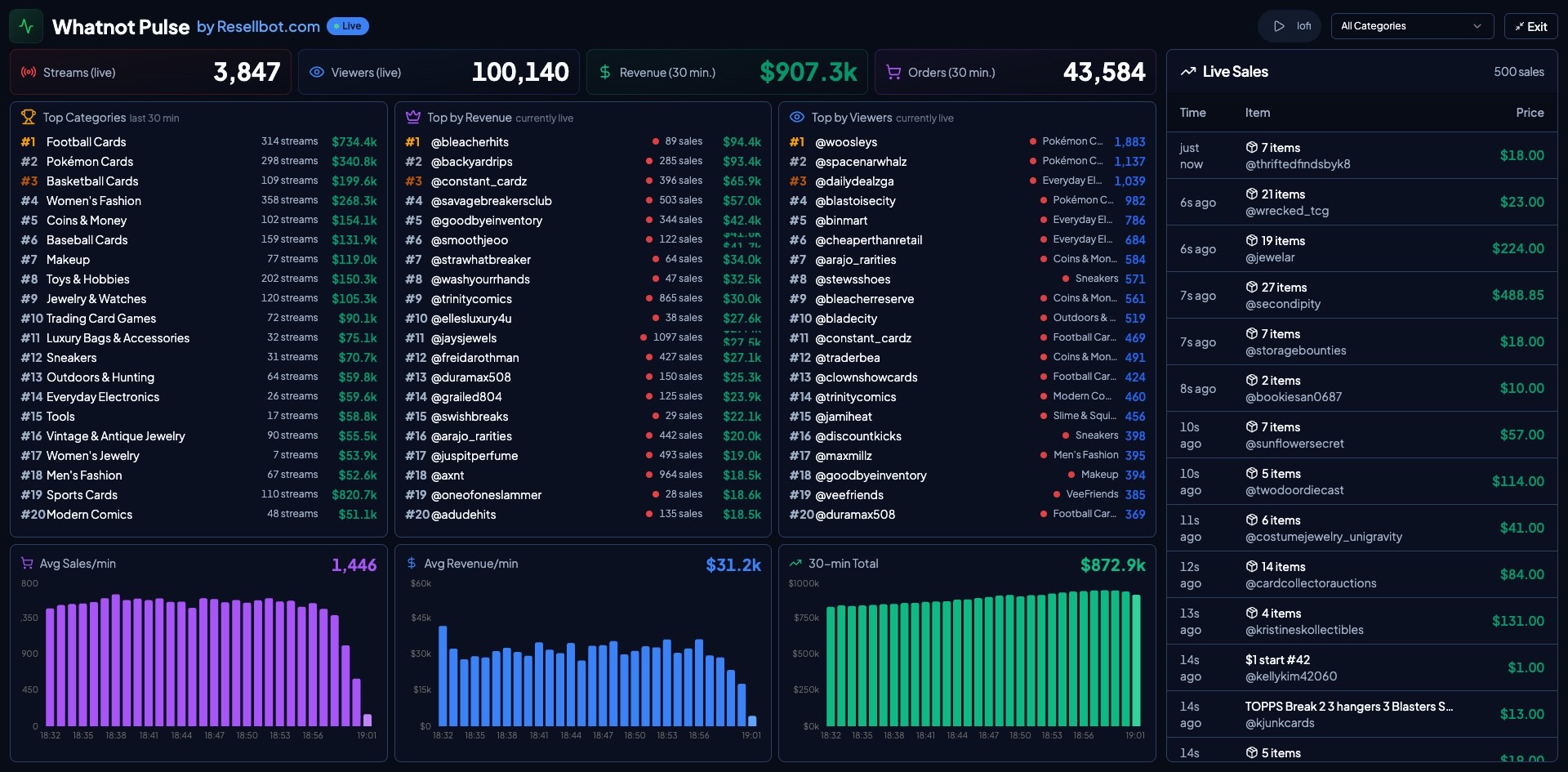Click the Top by Revenue crown icon

(x=413, y=117)
